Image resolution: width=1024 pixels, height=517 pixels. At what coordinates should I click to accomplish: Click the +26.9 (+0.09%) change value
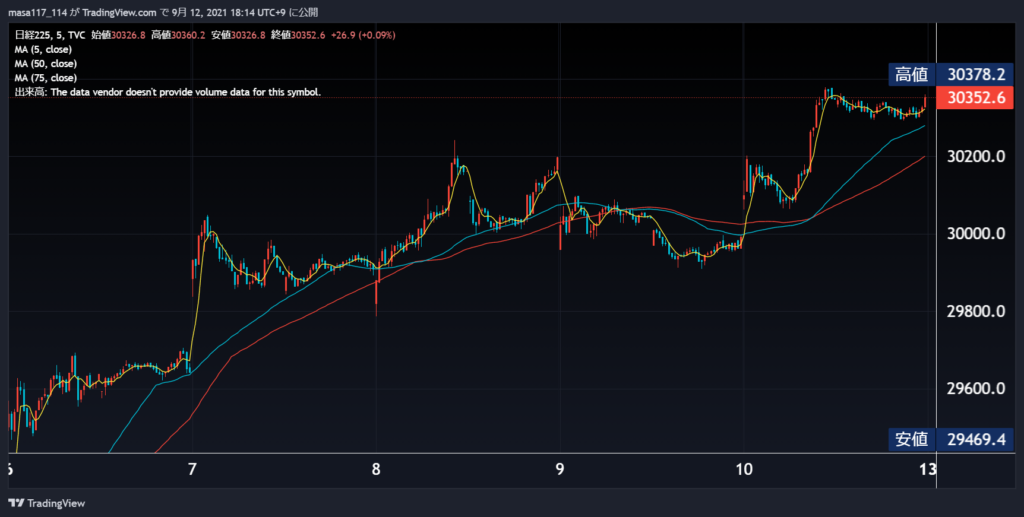click(x=362, y=35)
